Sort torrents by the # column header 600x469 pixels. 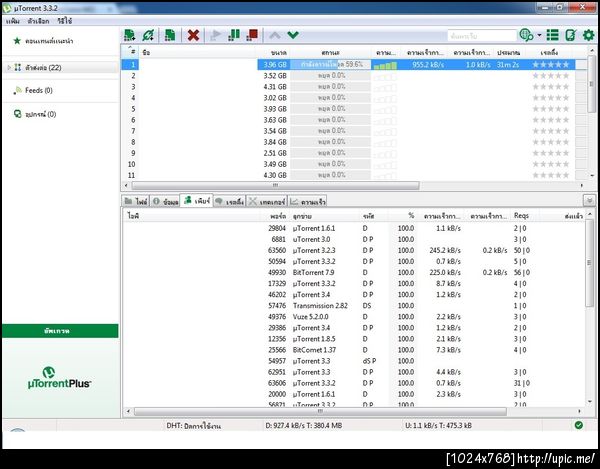point(130,52)
